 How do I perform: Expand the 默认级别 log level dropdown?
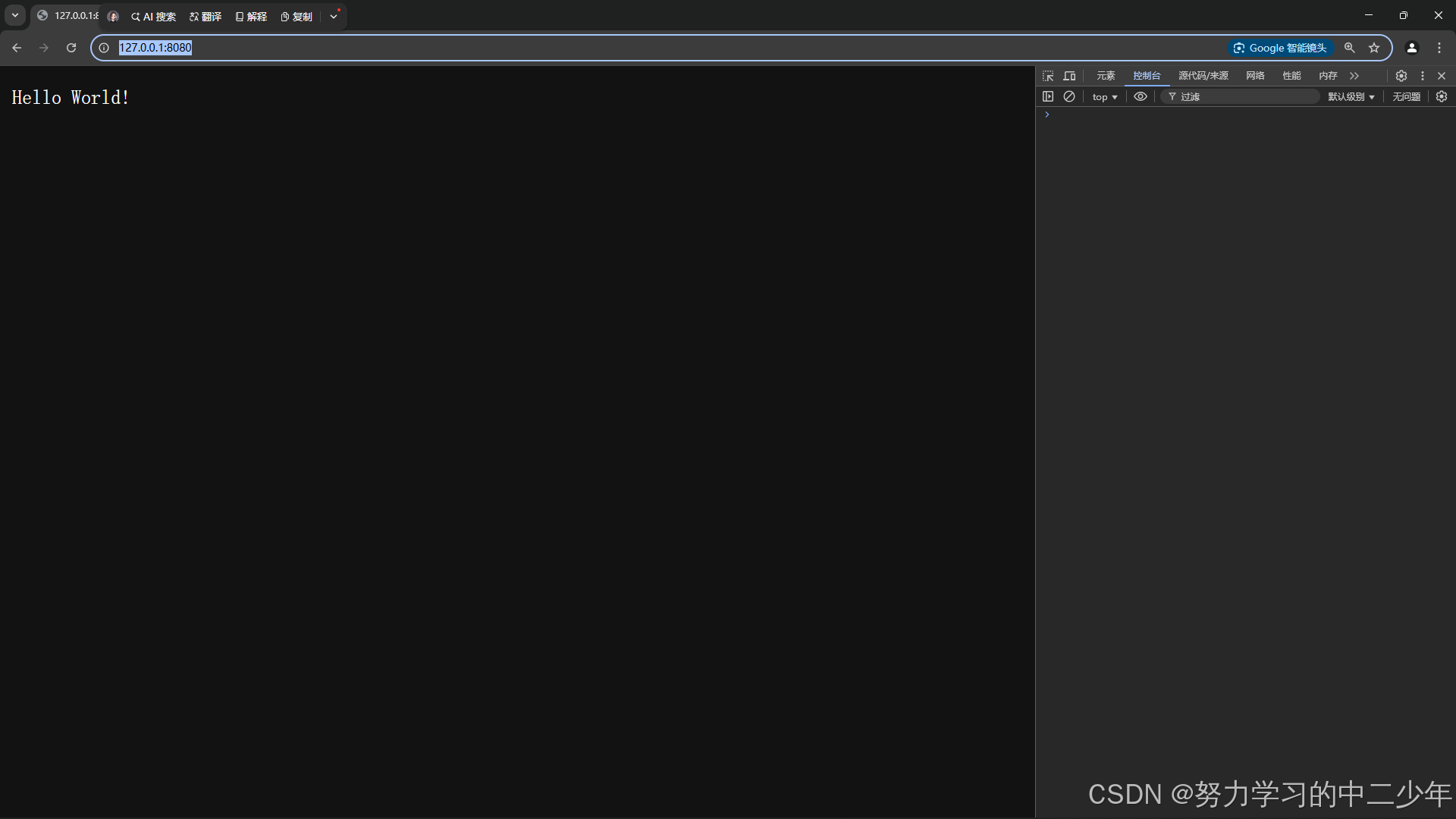coord(1351,97)
